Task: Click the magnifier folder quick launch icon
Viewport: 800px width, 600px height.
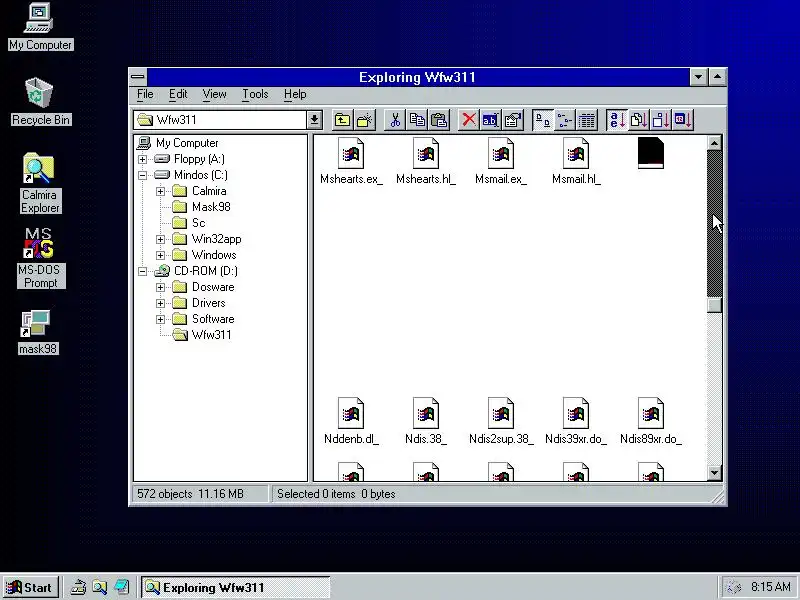Action: coord(99,588)
